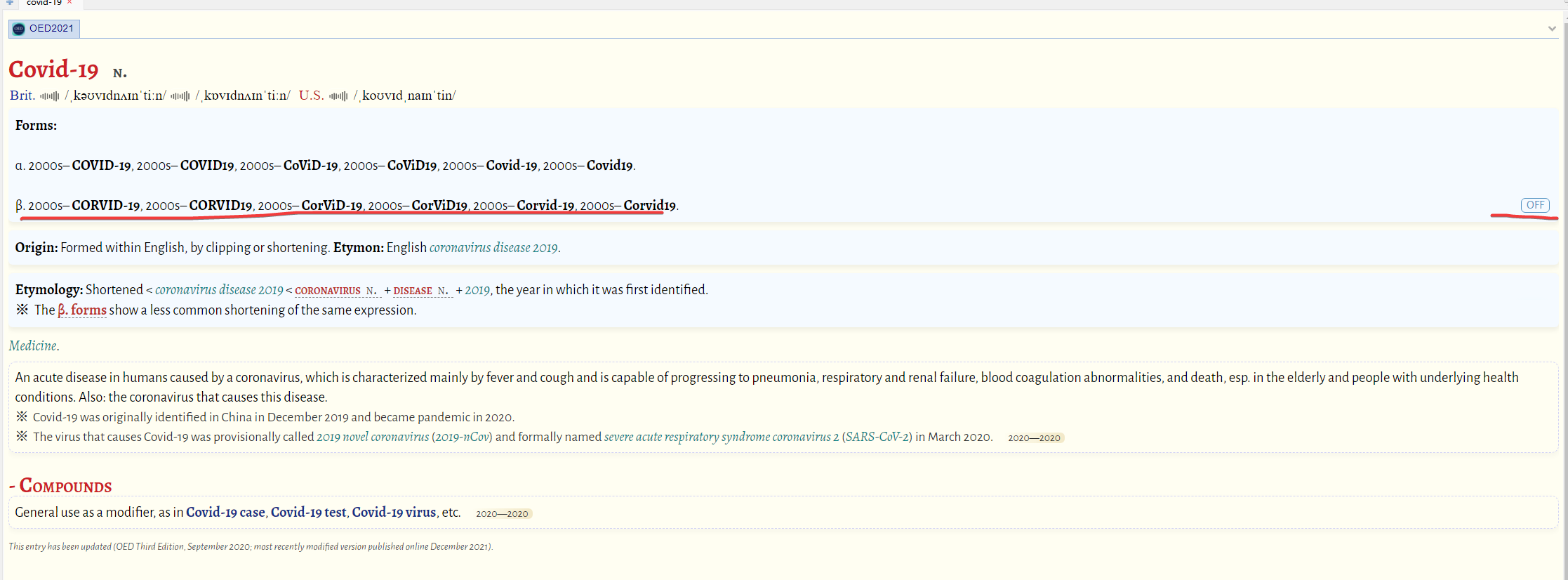Image resolution: width=1568 pixels, height=580 pixels.
Task: Open the DISEASE N. cross-reference link
Action: pyautogui.click(x=420, y=291)
